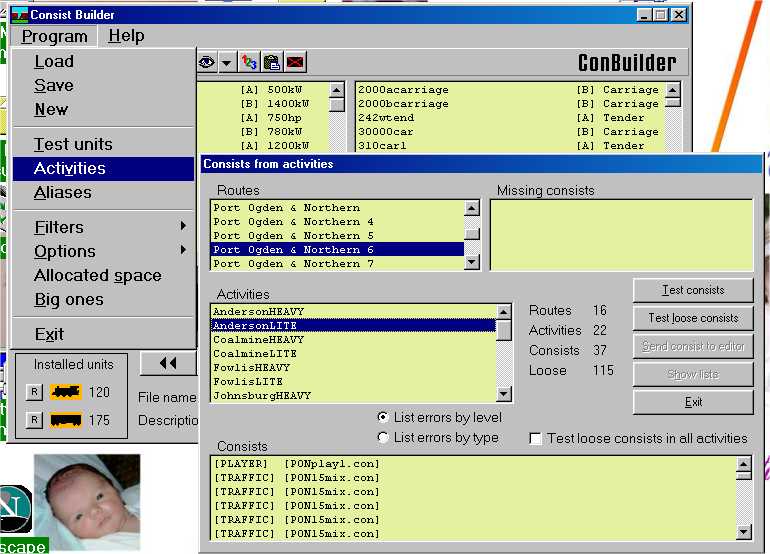Select activity AndersonHEAVY
The image size is (770, 554).
[x=354, y=312]
